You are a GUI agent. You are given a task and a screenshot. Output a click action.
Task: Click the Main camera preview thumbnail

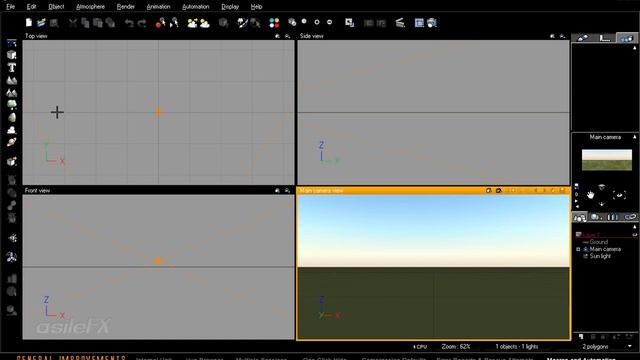[x=607, y=160]
